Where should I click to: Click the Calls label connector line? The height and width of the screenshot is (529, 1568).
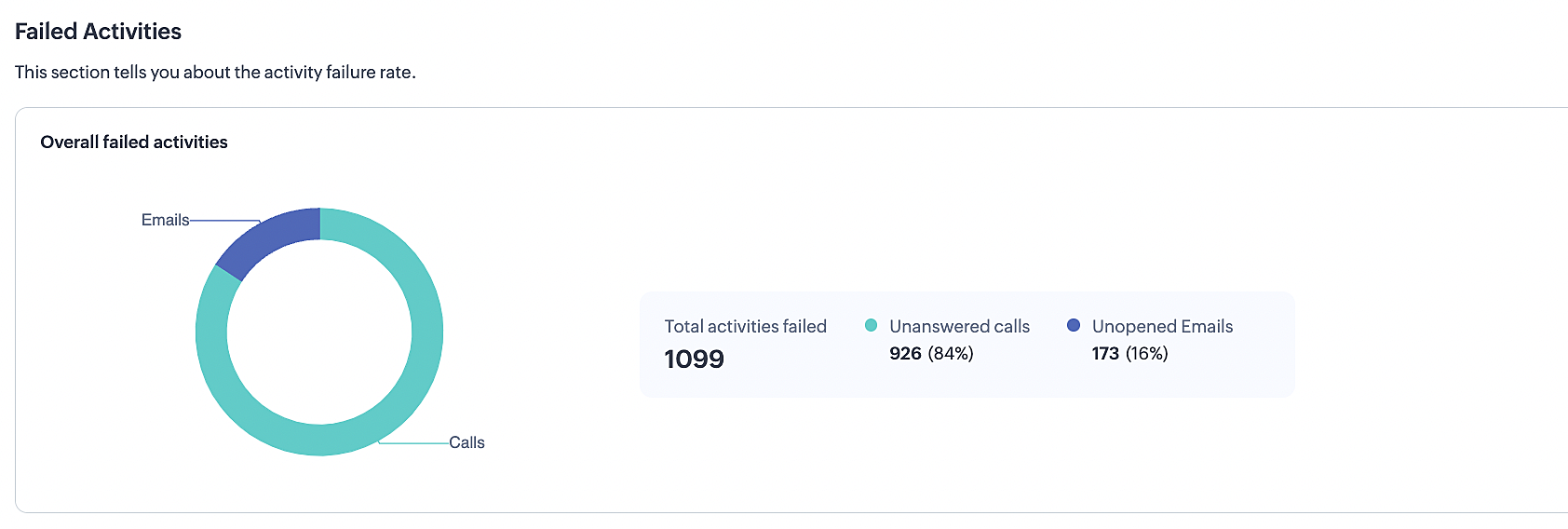coord(414,442)
